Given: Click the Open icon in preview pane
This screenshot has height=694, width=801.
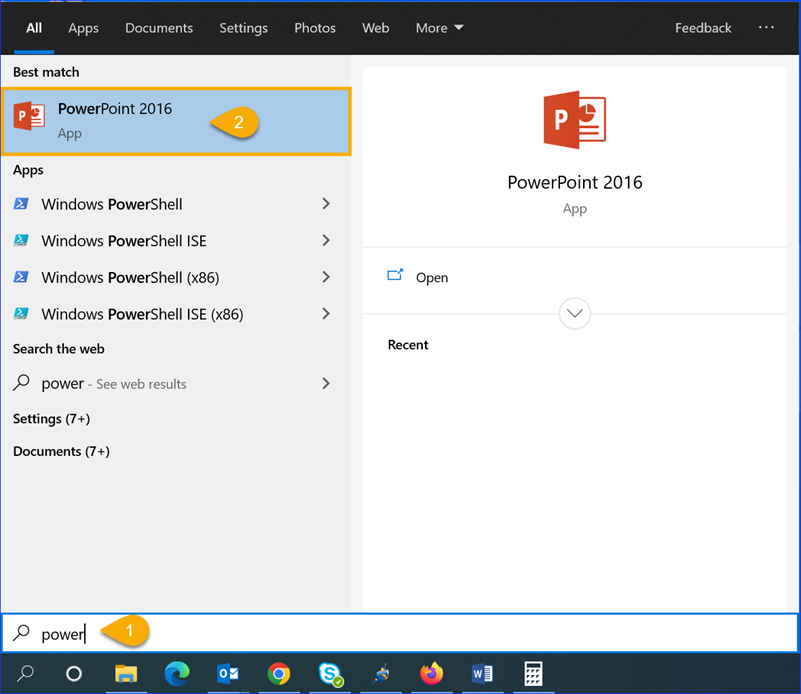Looking at the screenshot, I should [395, 276].
